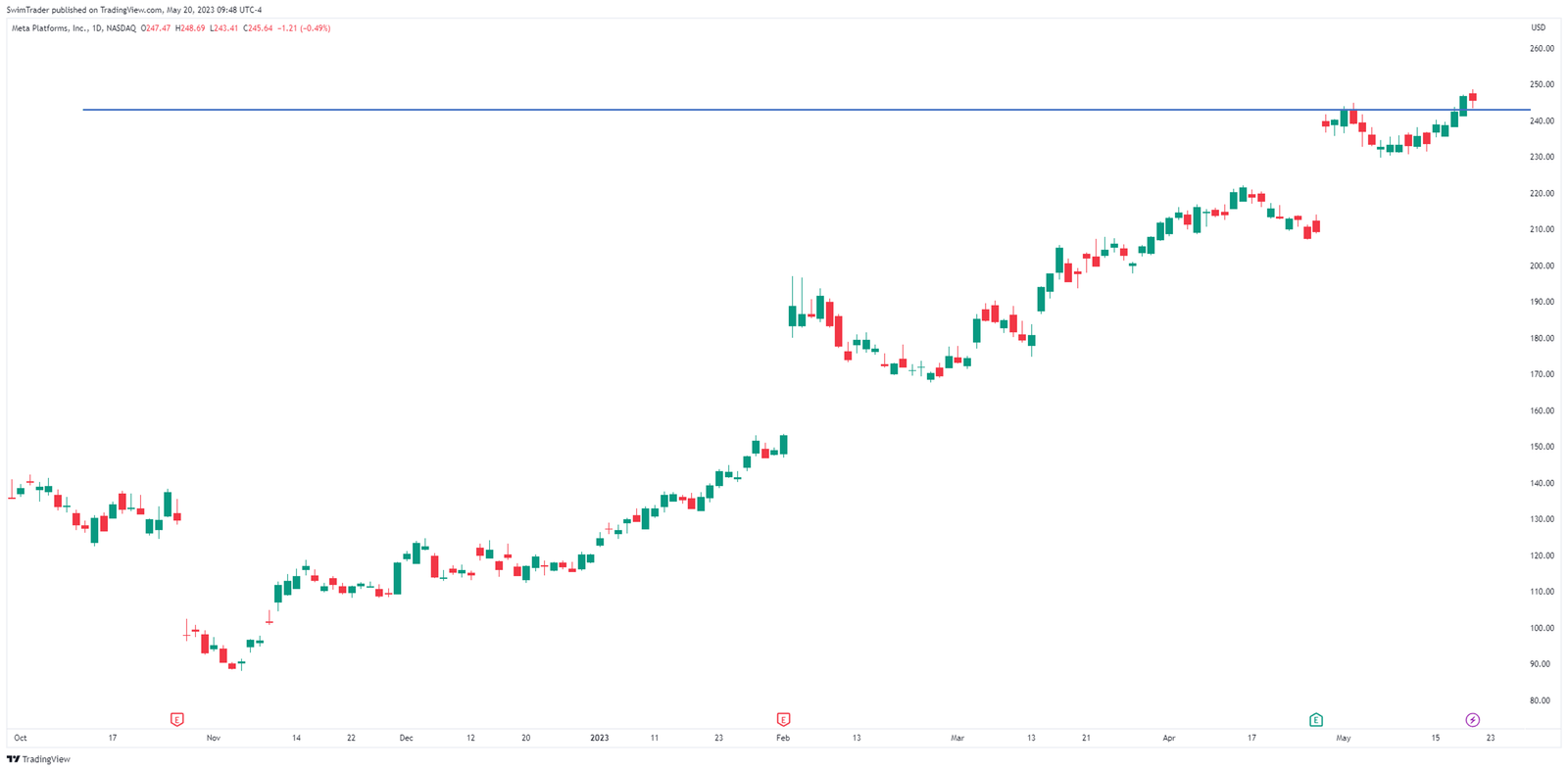Image resolution: width=1568 pixels, height=771 pixels.
Task: Click the Mar label on the time axis
Action: point(957,738)
